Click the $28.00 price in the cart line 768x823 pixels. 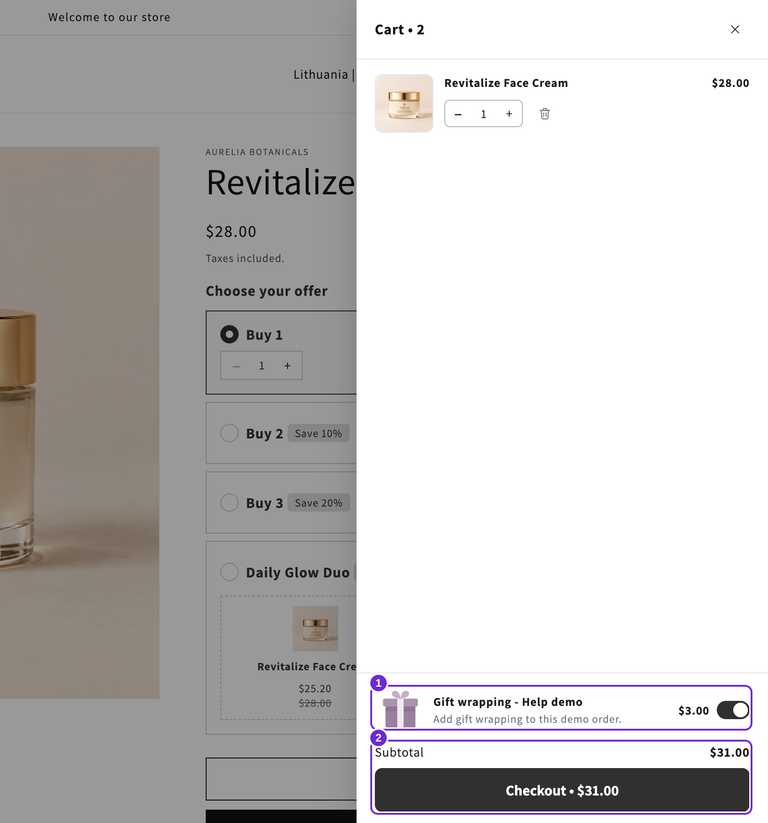pyautogui.click(x=730, y=83)
